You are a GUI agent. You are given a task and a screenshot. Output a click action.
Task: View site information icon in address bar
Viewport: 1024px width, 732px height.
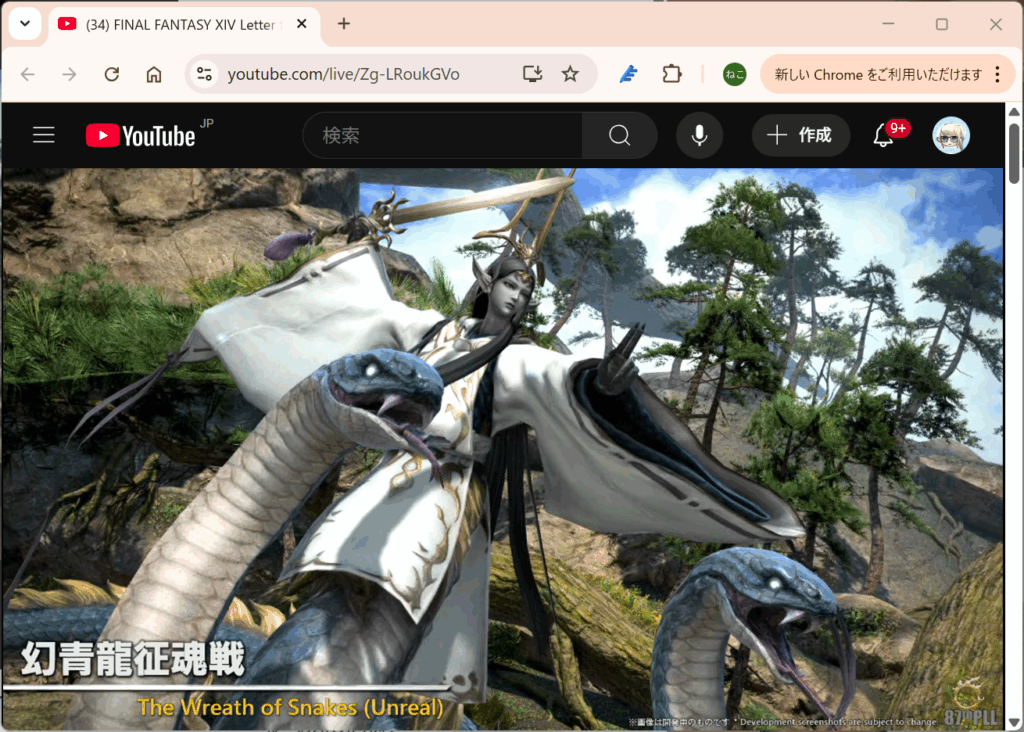coord(204,74)
